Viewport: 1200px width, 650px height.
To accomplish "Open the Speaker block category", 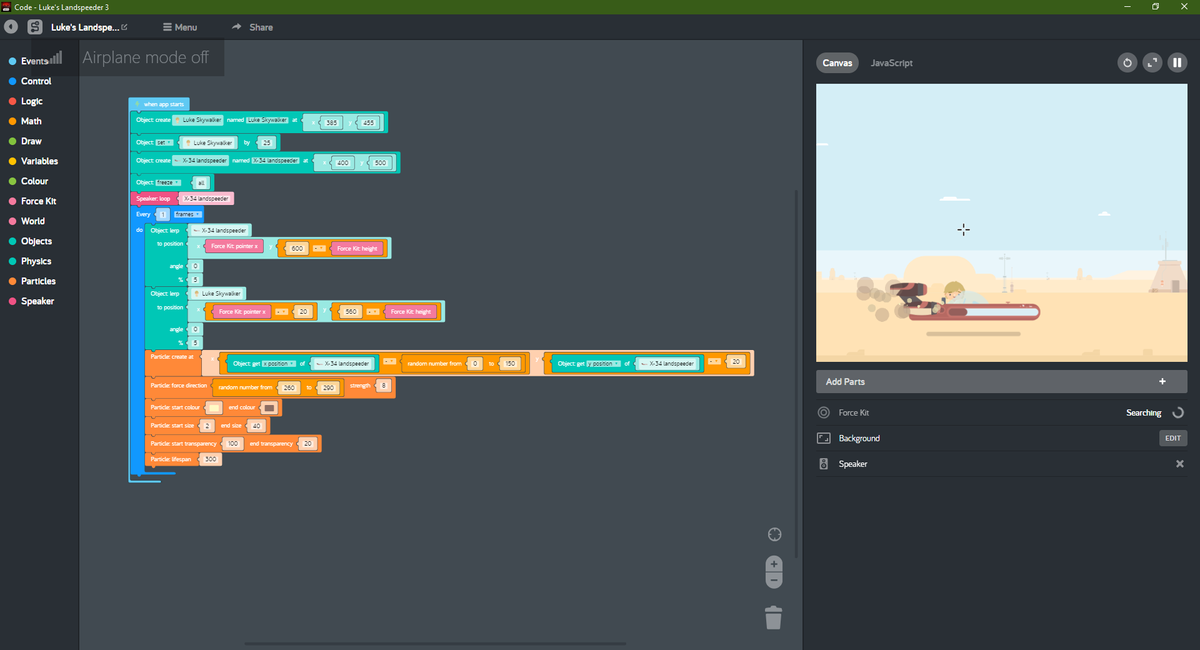I will point(31,301).
